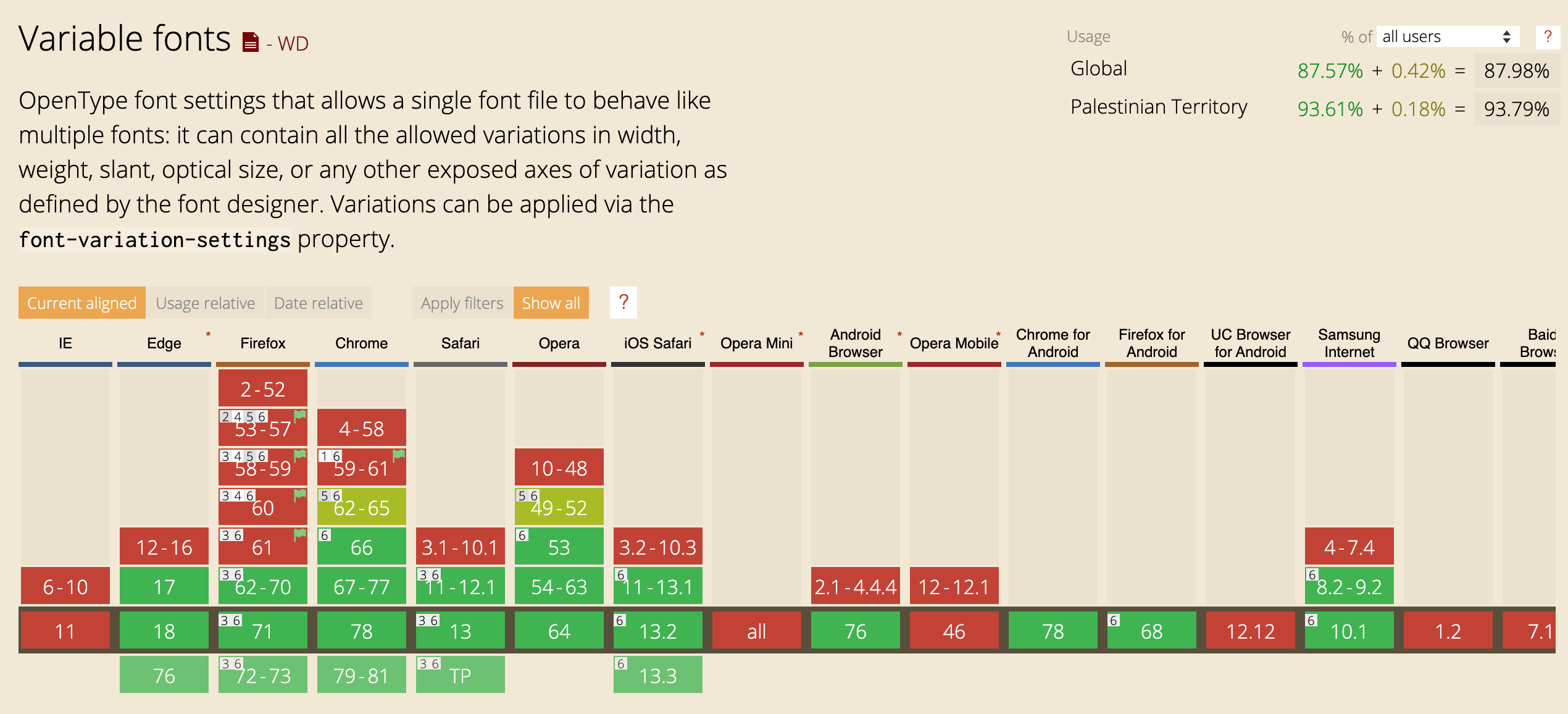Click the green flag on Firefox 53-57
The image size is (1568, 714).
pos(301,416)
